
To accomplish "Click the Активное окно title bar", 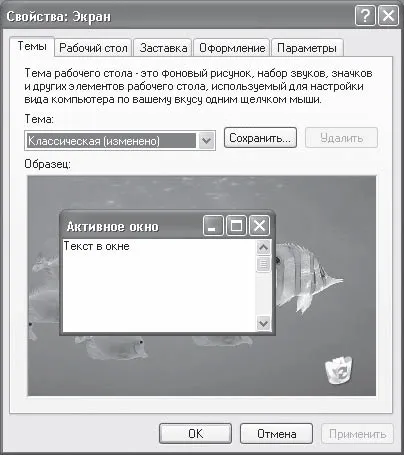I will 133,226.
